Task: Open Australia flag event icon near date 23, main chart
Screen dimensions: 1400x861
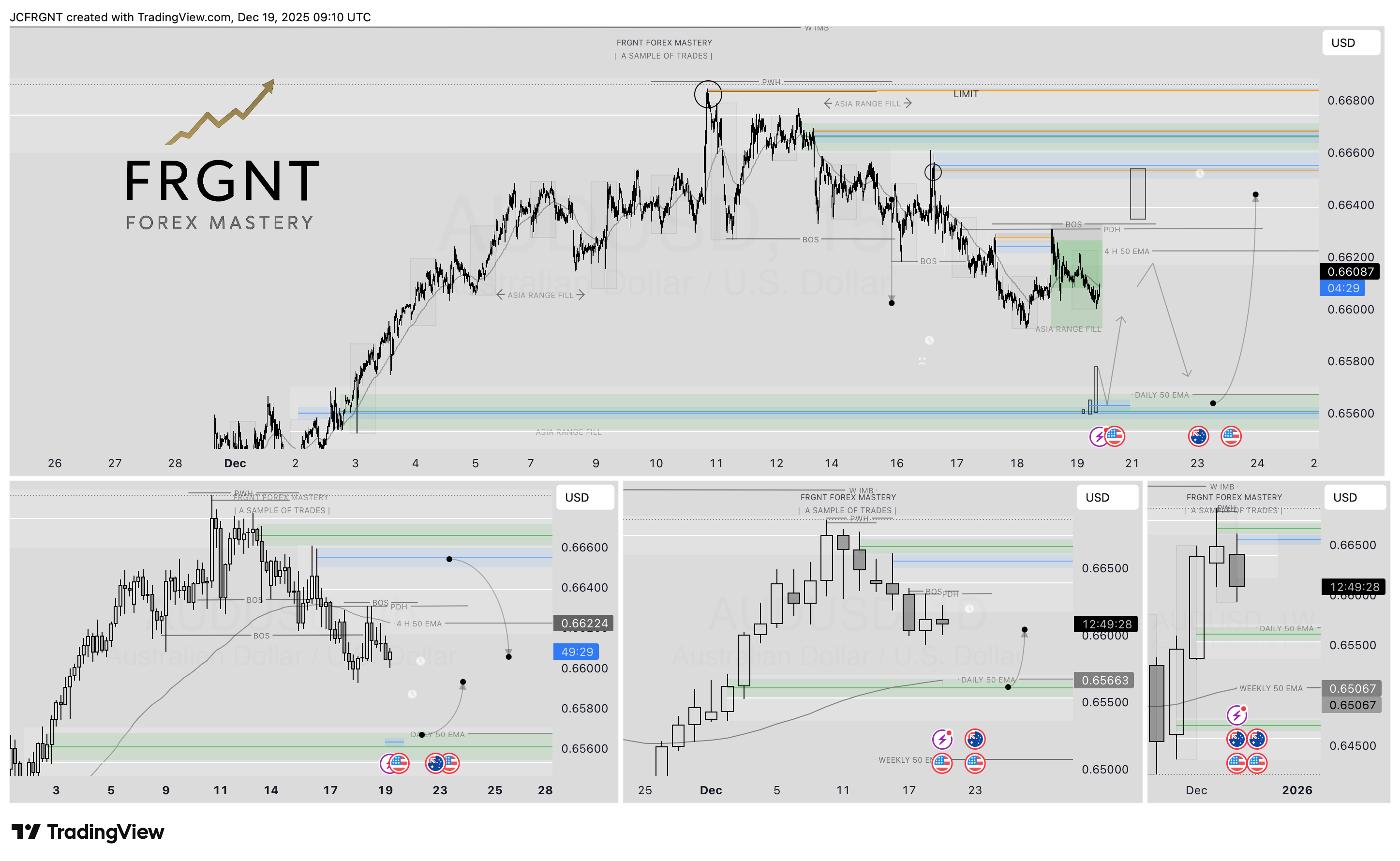Action: point(1198,437)
